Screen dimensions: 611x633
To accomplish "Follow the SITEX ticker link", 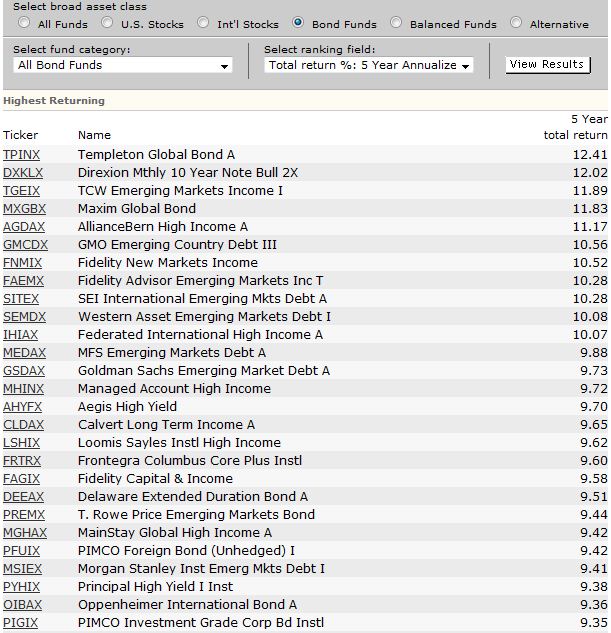I will pyautogui.click(x=21, y=299).
